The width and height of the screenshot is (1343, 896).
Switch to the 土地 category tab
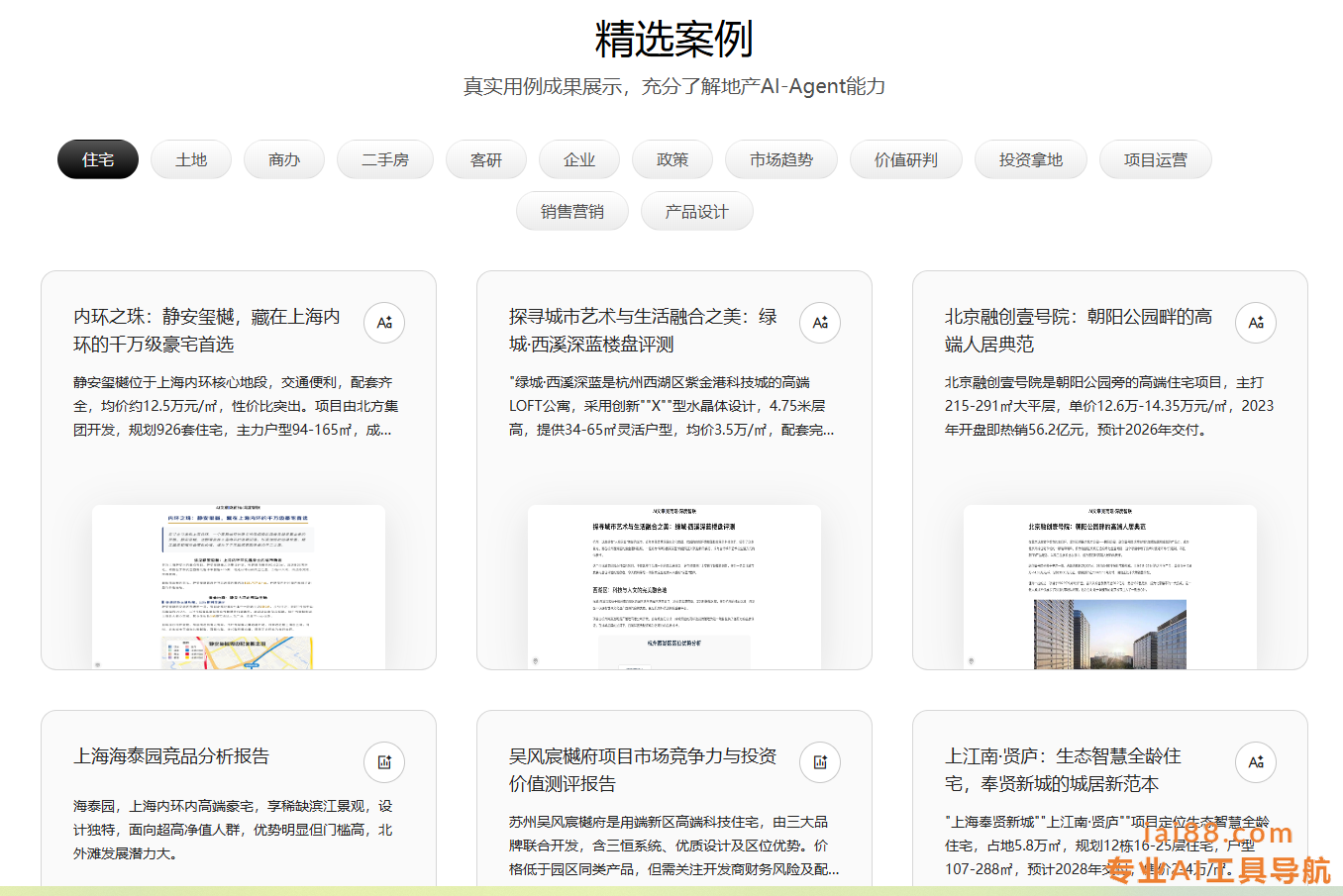[191, 159]
